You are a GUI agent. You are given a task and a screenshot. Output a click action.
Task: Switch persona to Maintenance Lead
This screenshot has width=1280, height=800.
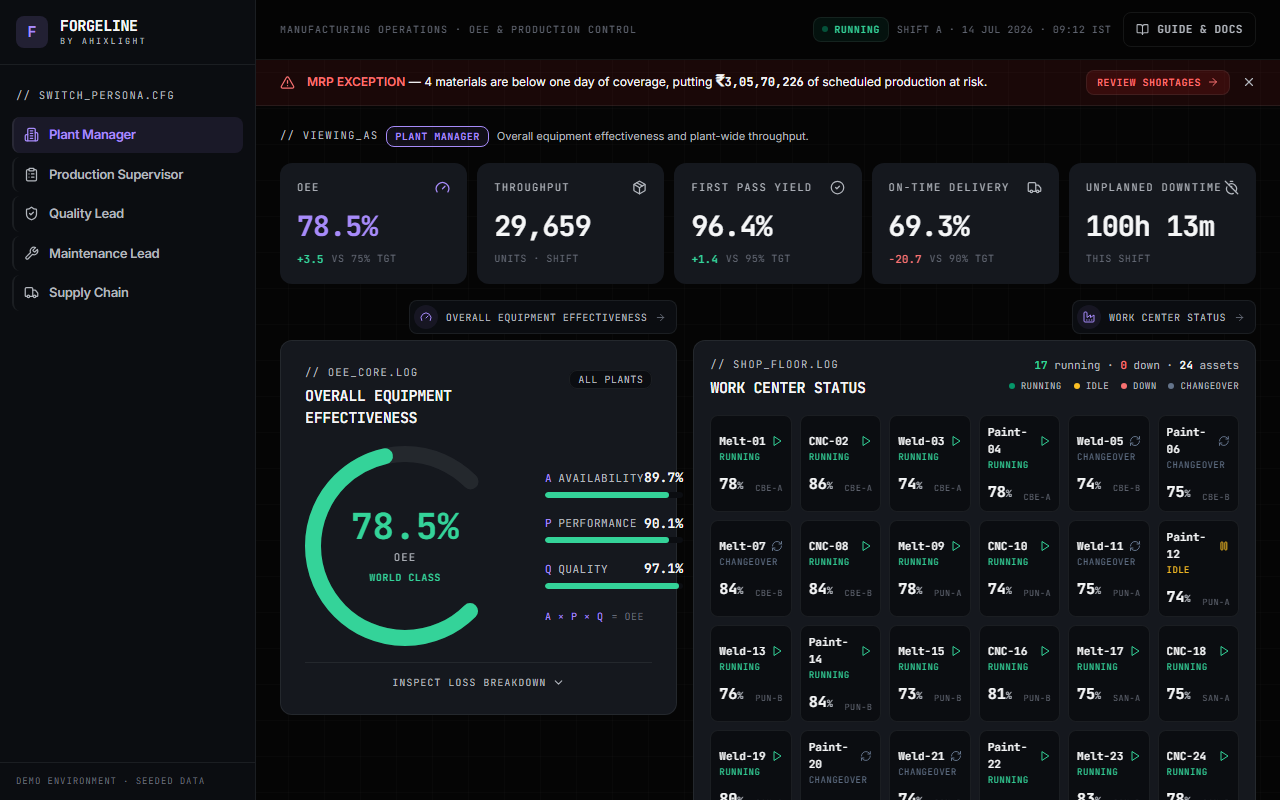pos(127,254)
